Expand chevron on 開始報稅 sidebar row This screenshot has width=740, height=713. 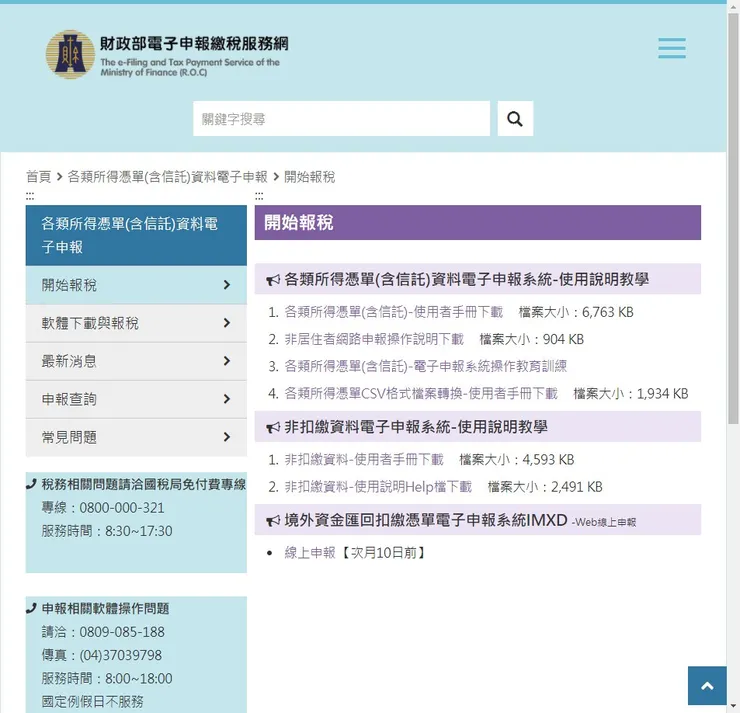click(x=227, y=285)
